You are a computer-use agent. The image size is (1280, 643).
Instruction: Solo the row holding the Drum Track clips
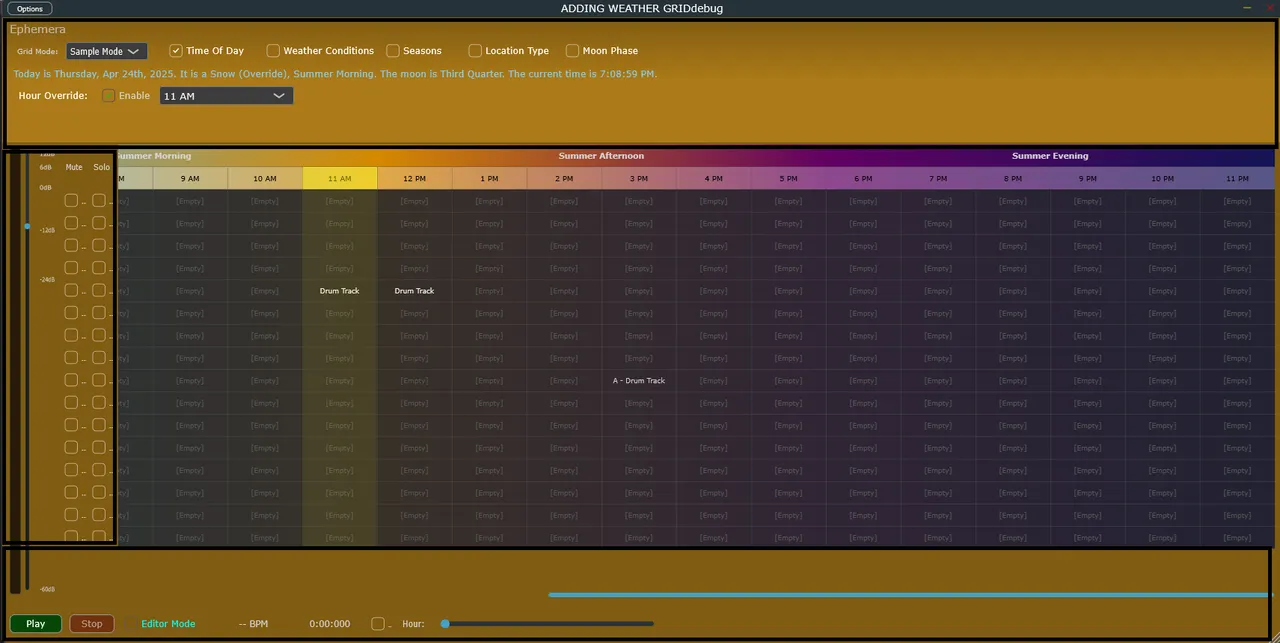(x=99, y=290)
